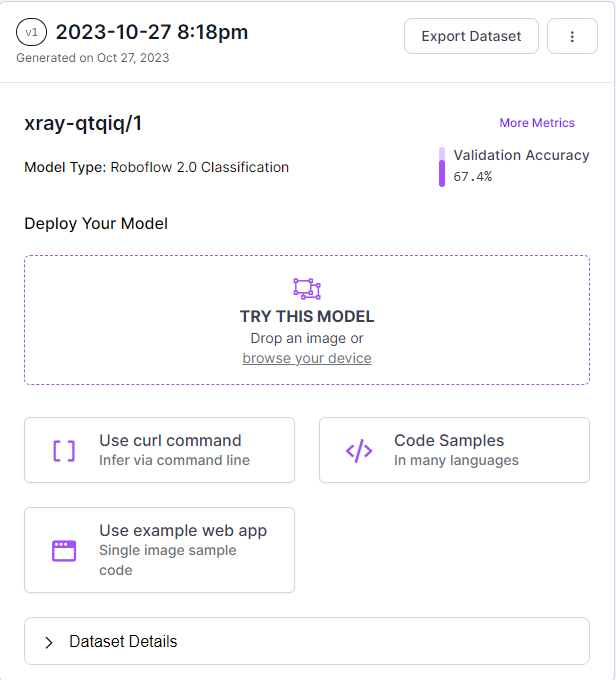616x680 pixels.
Task: Click the purple browser window web app icon
Action: 64,551
